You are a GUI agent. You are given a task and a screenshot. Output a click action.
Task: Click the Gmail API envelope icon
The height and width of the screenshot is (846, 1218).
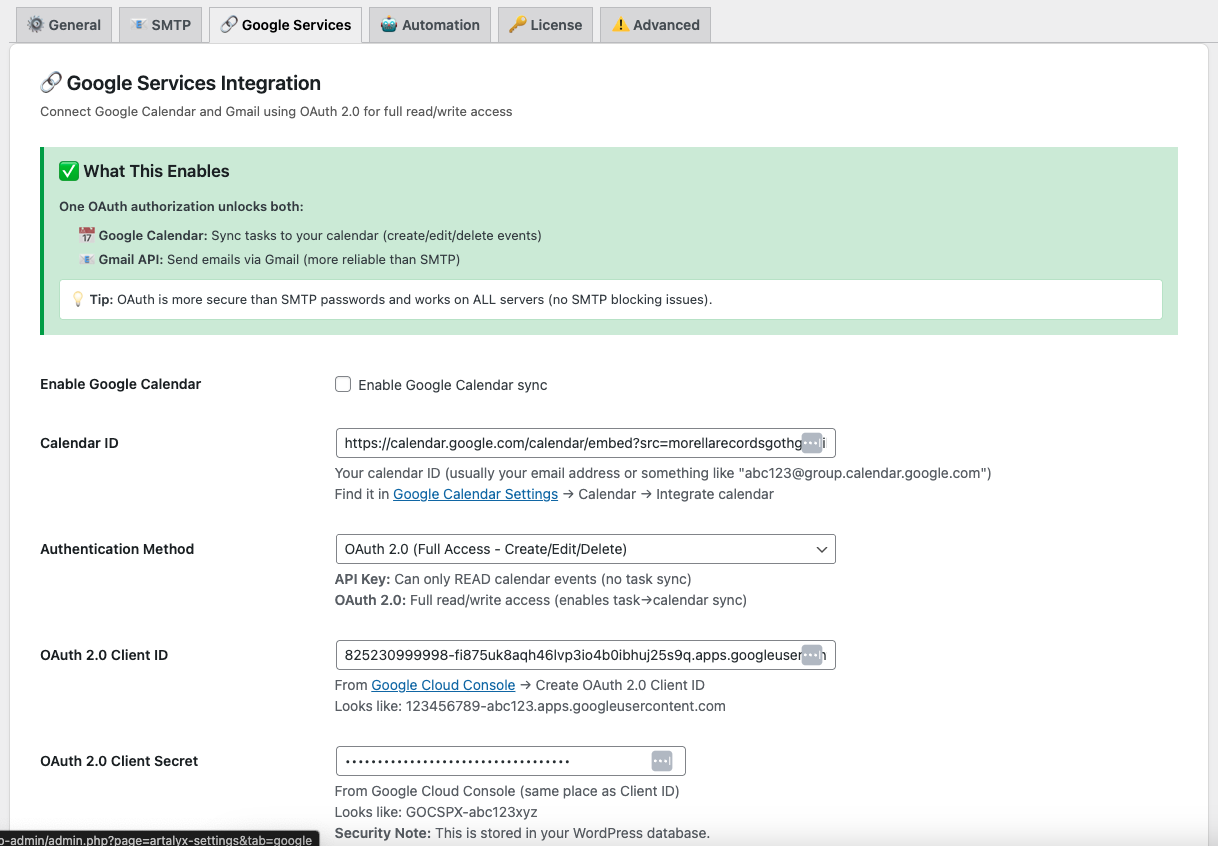tap(87, 258)
